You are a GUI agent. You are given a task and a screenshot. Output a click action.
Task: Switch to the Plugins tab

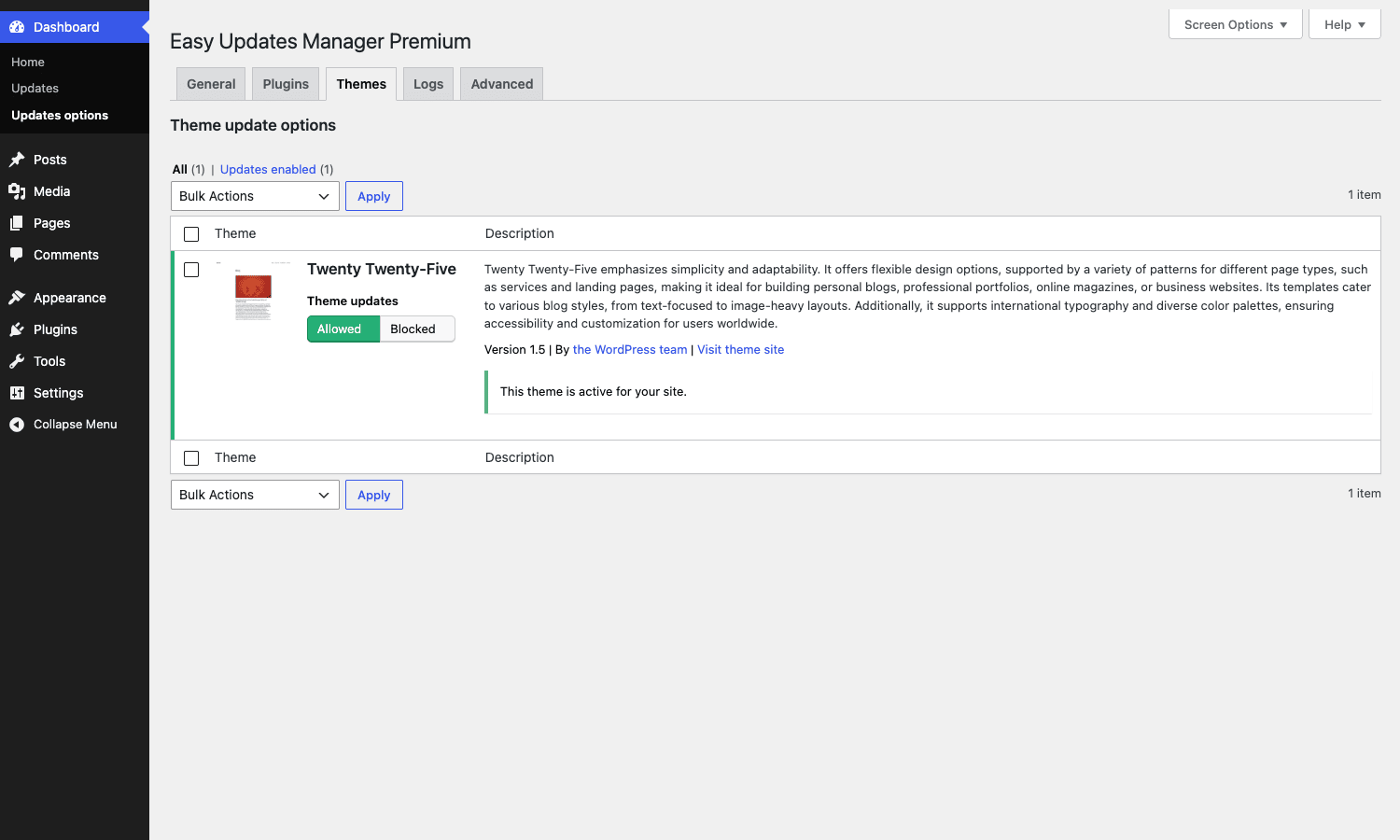tap(286, 84)
